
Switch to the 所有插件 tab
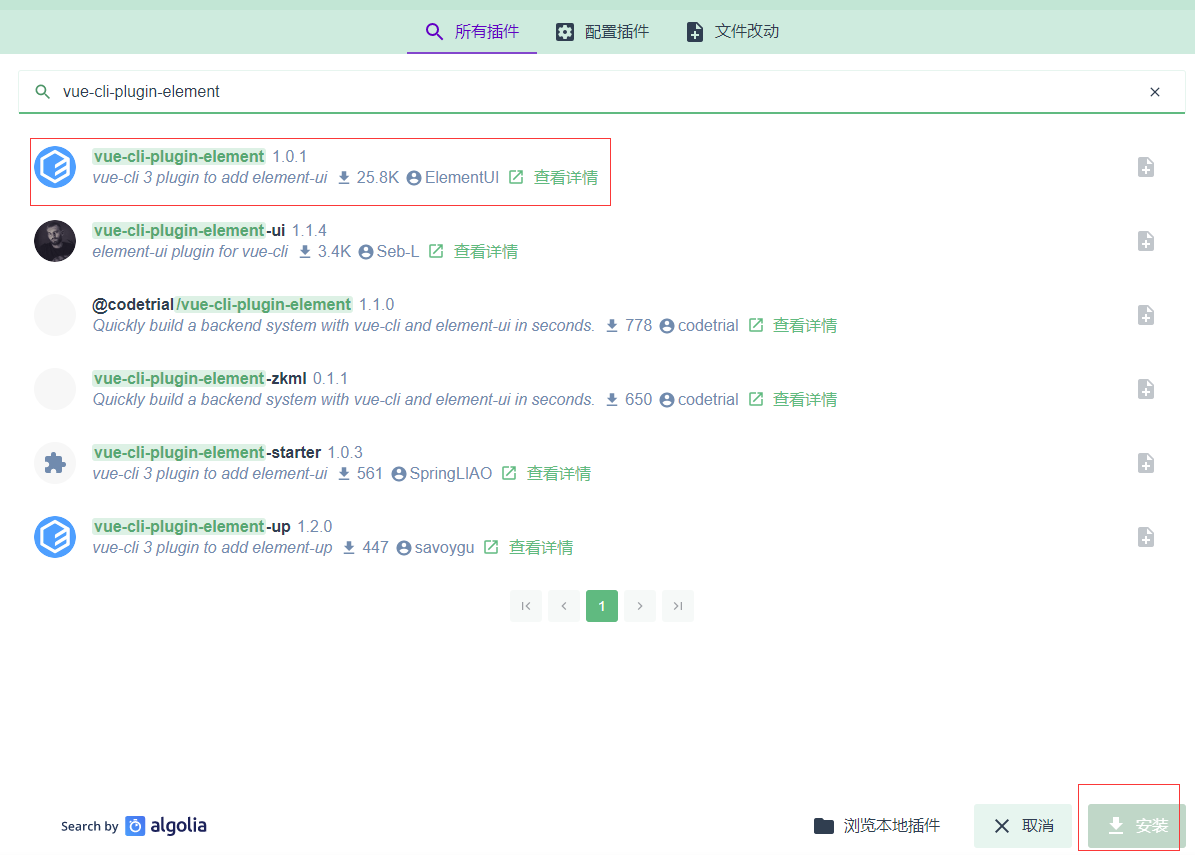tap(472, 31)
